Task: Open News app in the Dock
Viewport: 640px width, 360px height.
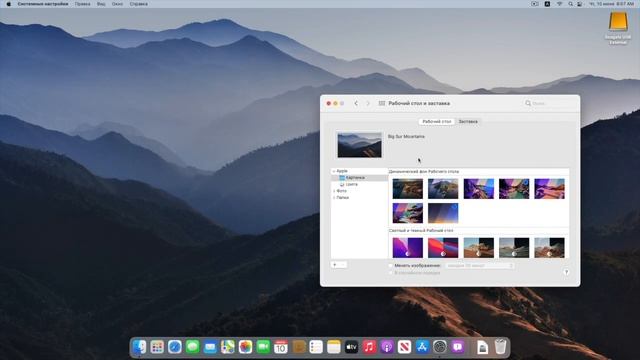Action: [404, 347]
